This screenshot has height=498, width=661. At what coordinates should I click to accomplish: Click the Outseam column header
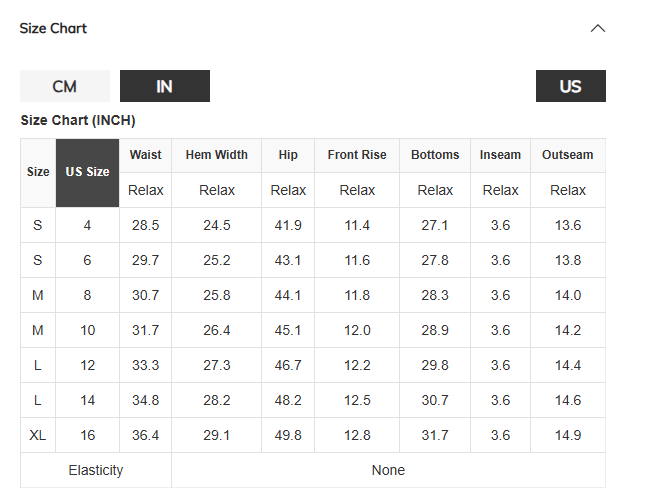click(x=568, y=155)
